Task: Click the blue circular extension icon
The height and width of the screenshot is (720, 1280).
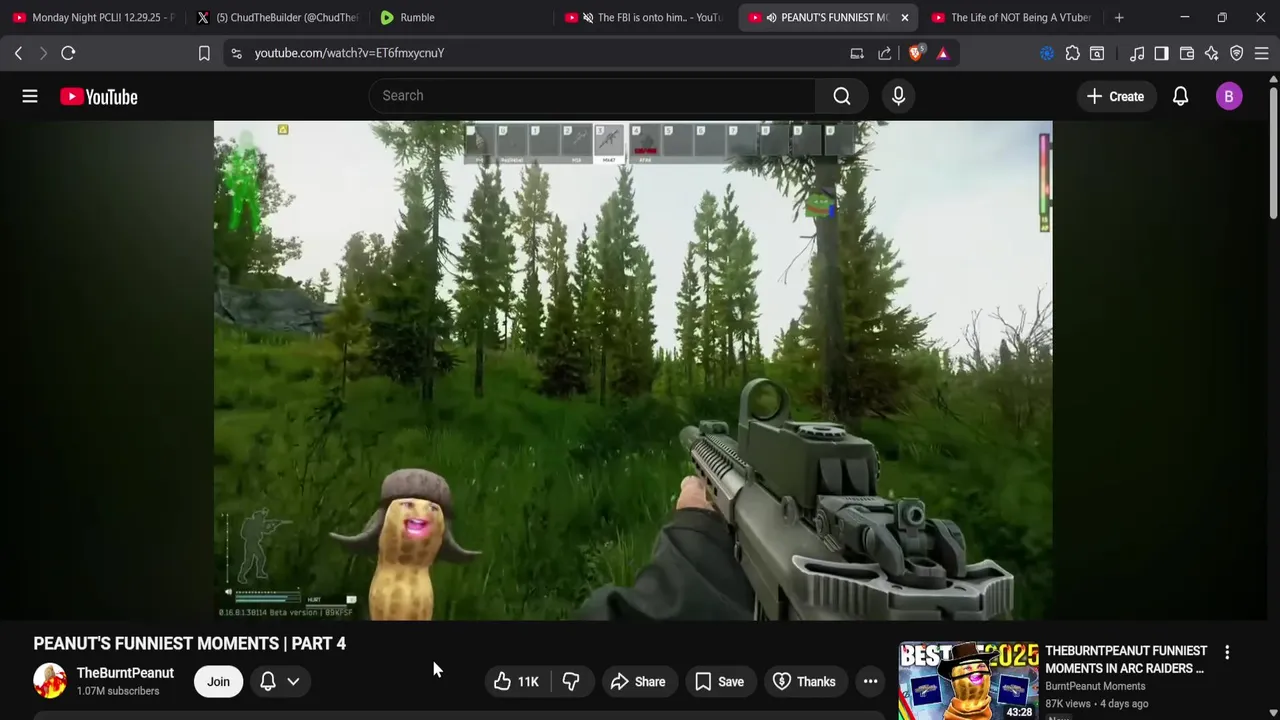Action: [1047, 53]
